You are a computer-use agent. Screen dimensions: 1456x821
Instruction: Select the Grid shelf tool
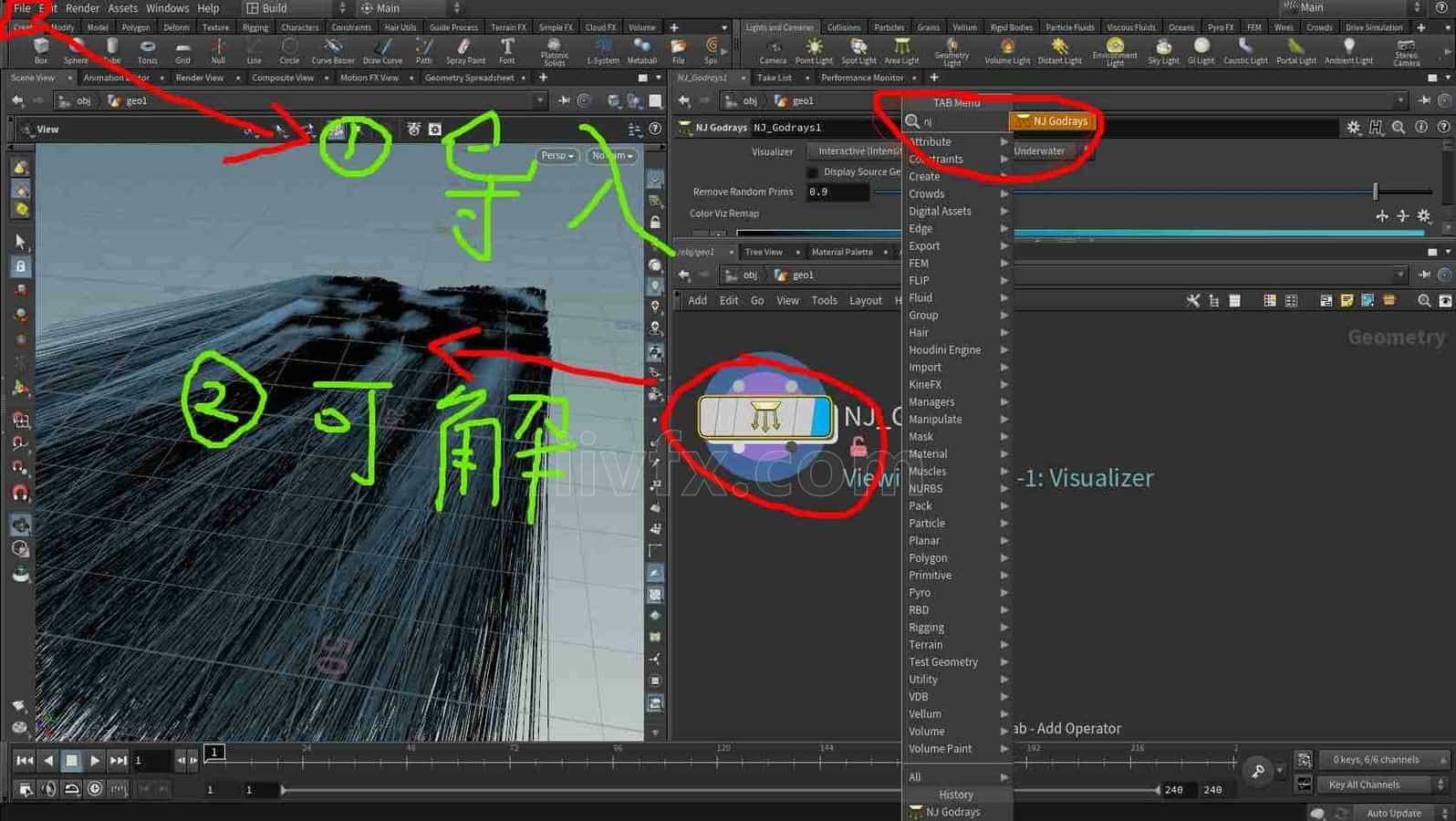tap(182, 51)
